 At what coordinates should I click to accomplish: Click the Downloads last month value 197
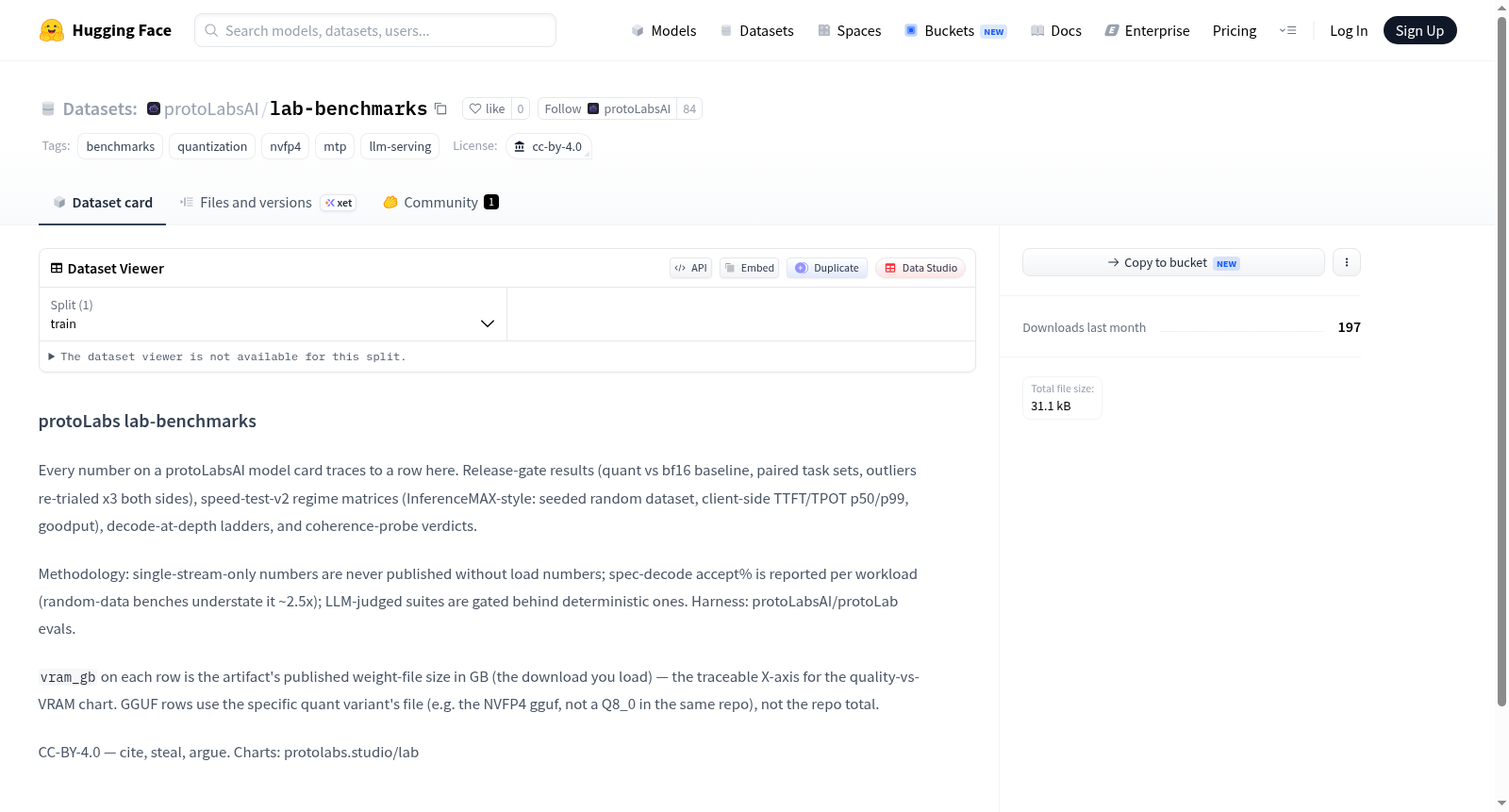(x=1349, y=327)
